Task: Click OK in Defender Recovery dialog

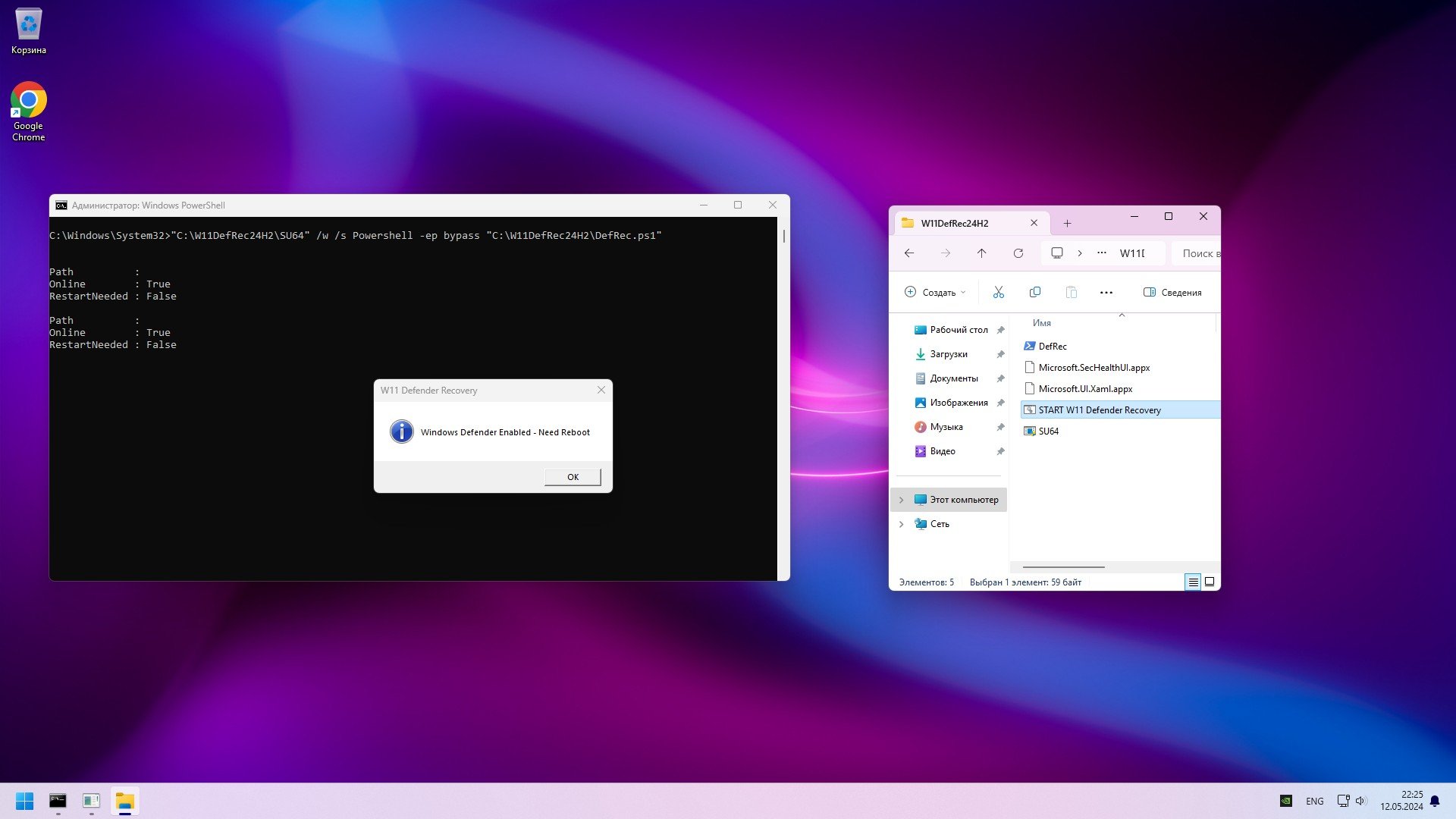Action: 573,477
